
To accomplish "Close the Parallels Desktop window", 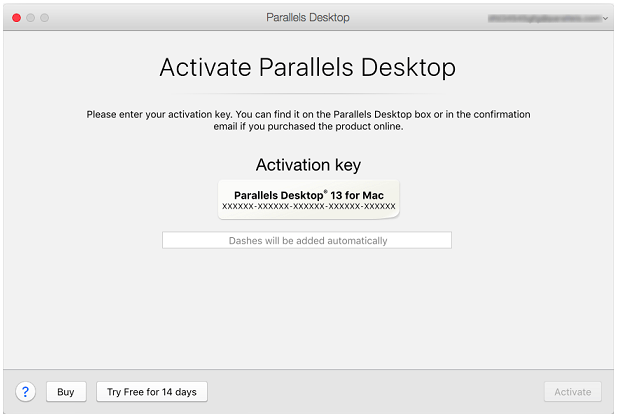I will pyautogui.click(x=17, y=18).
